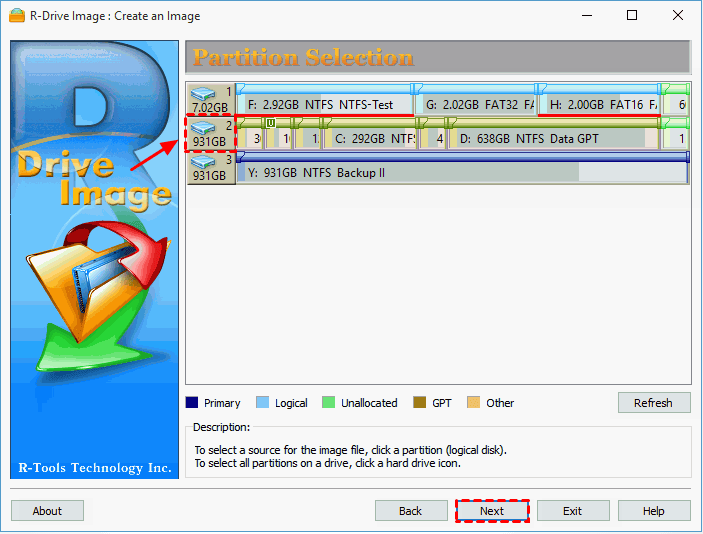Image resolution: width=703 pixels, height=534 pixels.
Task: Click the R-Drive Image title bar icon
Action: pos(17,16)
